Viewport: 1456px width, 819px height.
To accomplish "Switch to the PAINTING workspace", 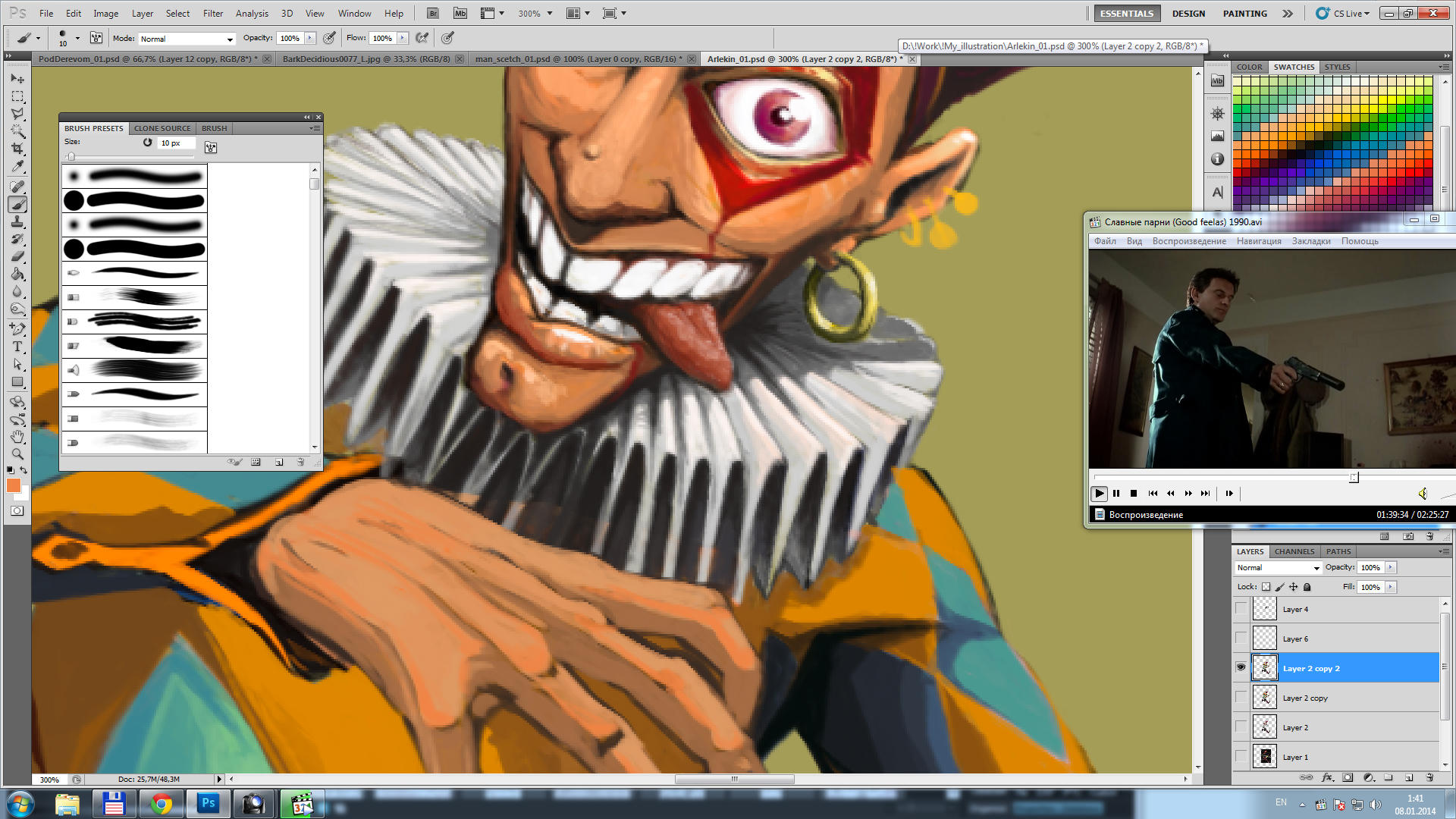I will click(1244, 13).
